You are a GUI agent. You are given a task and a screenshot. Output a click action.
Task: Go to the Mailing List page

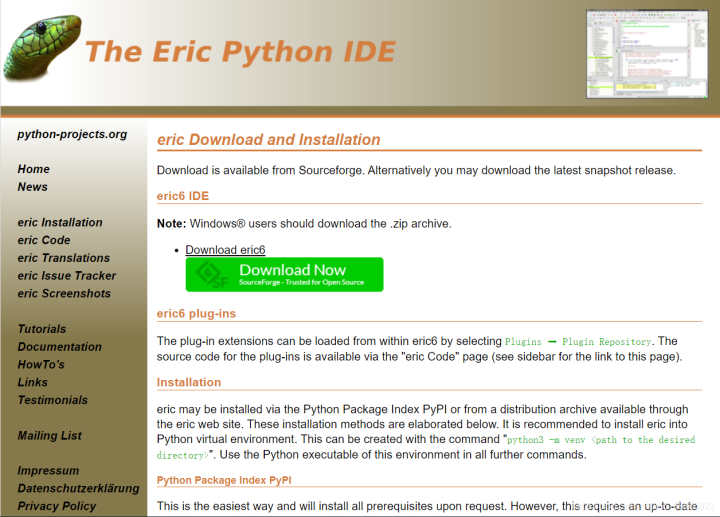[x=50, y=435]
